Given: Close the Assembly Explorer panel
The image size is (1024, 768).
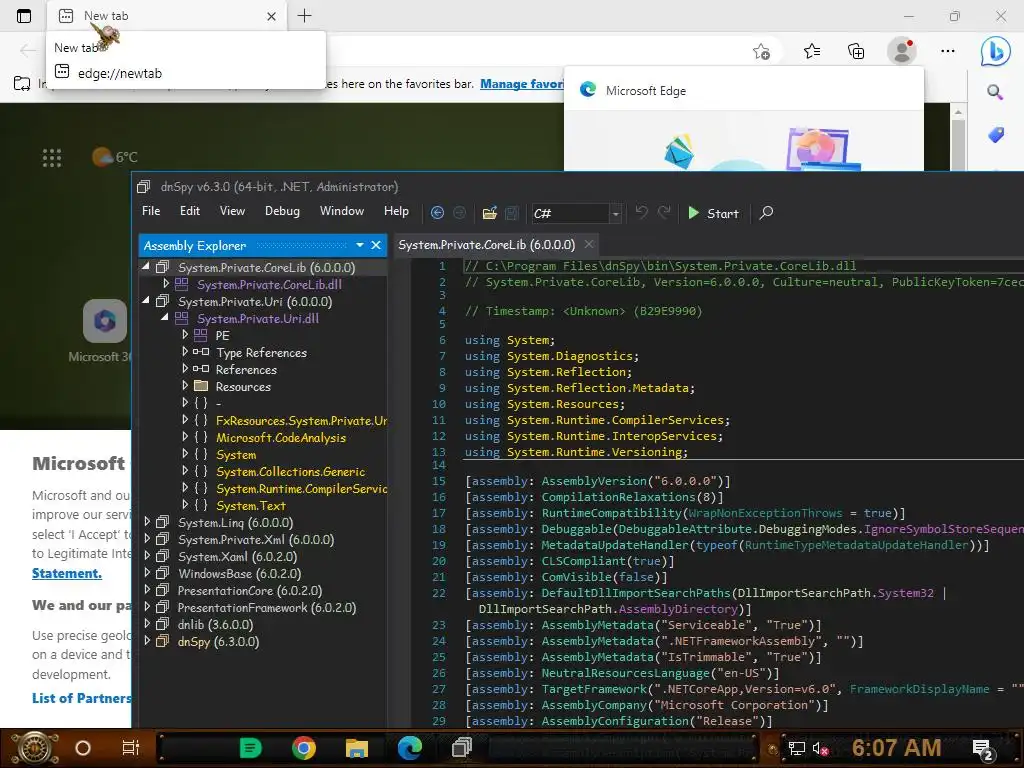Looking at the screenshot, I should click(376, 246).
